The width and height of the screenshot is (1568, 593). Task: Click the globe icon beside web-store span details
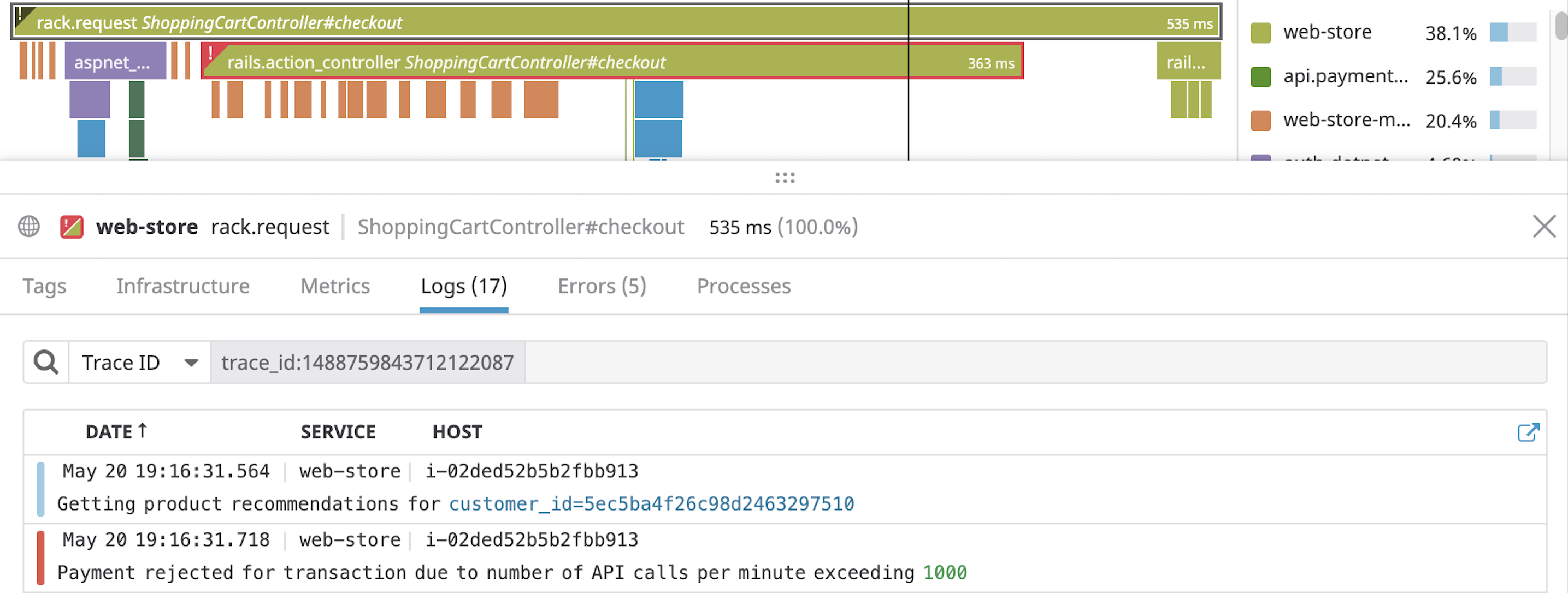[x=28, y=227]
